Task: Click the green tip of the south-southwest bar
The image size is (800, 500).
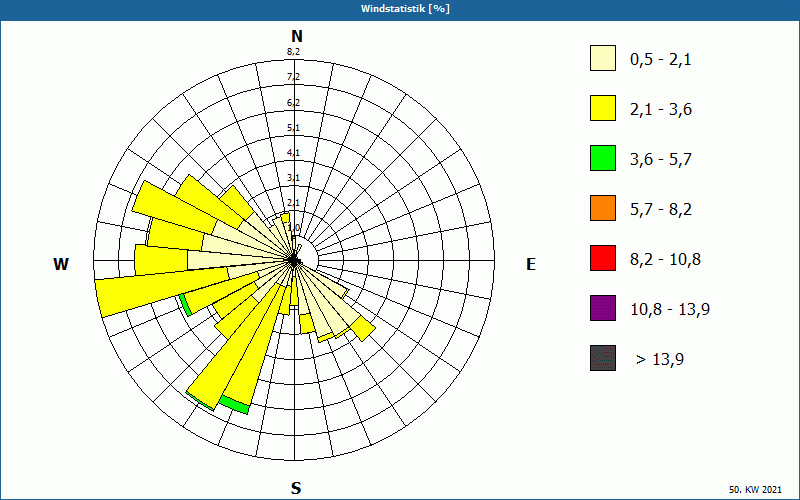Action: coord(234,405)
